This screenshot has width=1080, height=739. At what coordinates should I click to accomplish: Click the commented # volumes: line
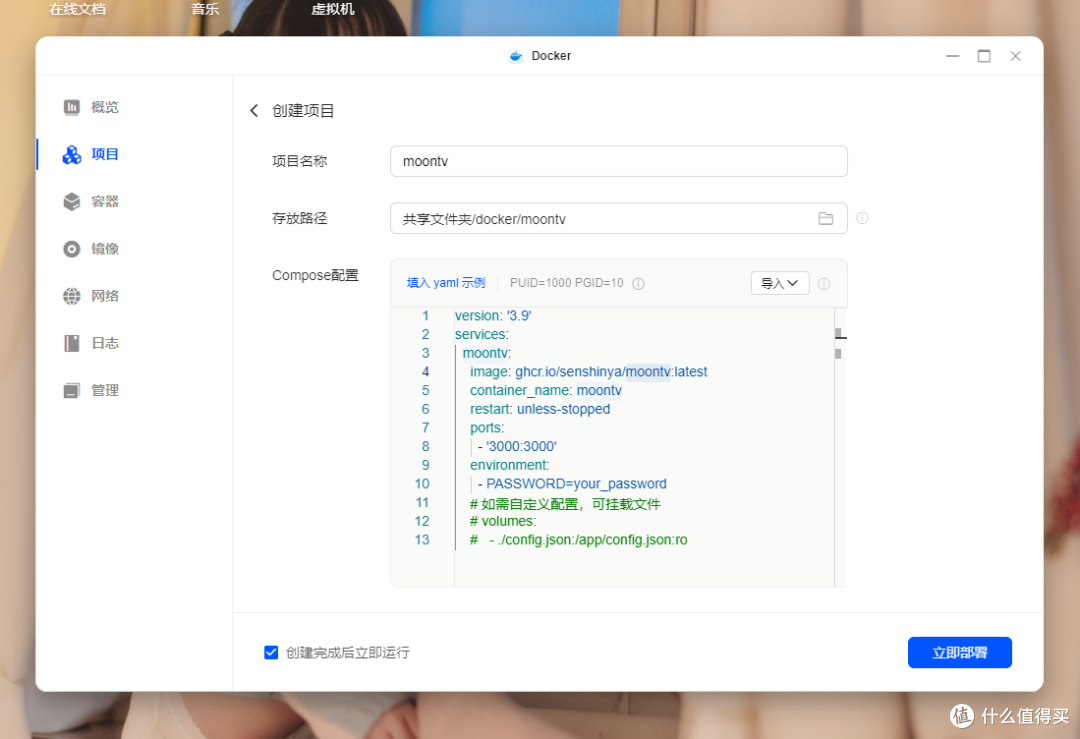tap(503, 521)
